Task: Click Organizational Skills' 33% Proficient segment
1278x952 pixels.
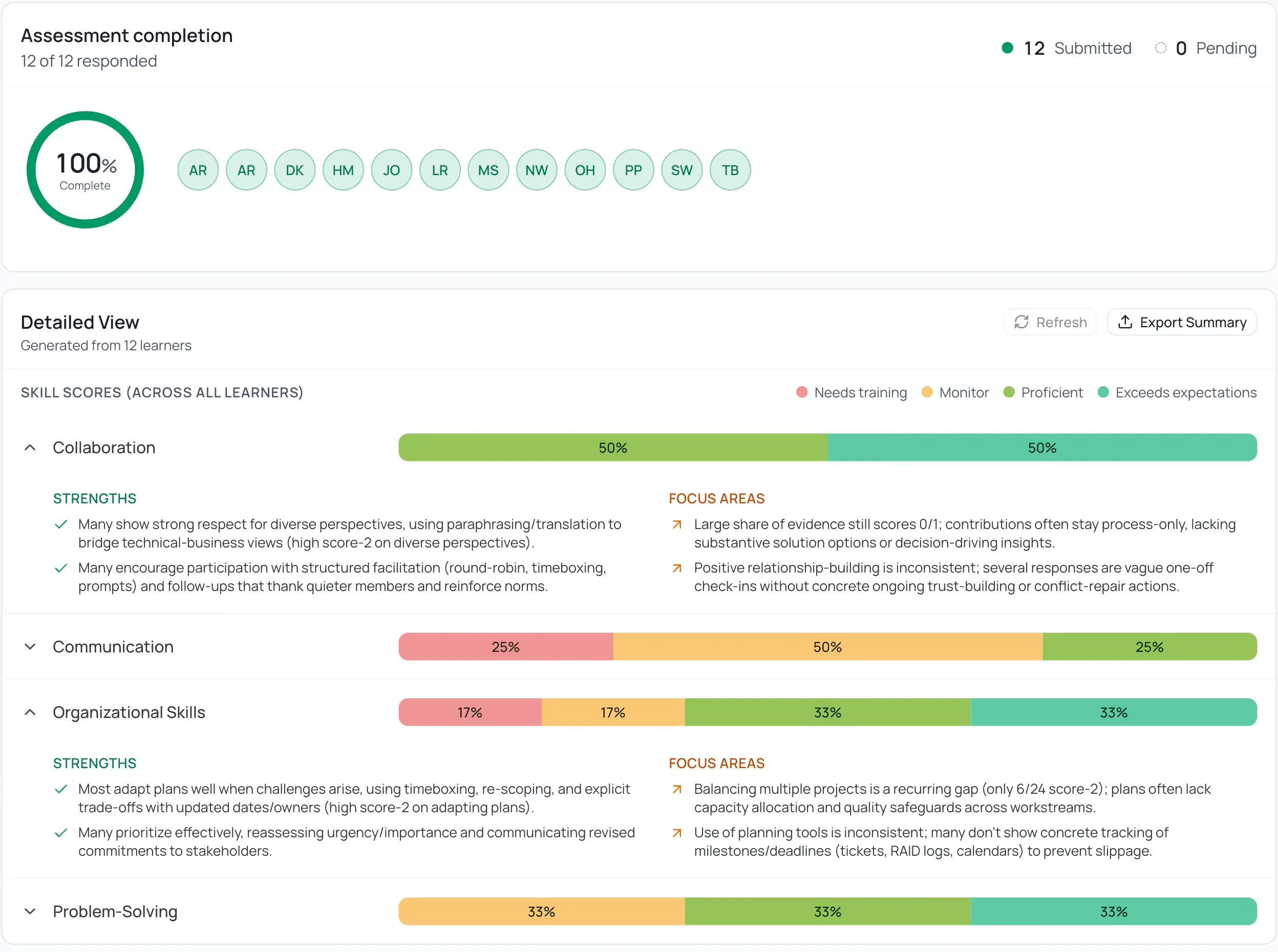Action: pos(828,712)
